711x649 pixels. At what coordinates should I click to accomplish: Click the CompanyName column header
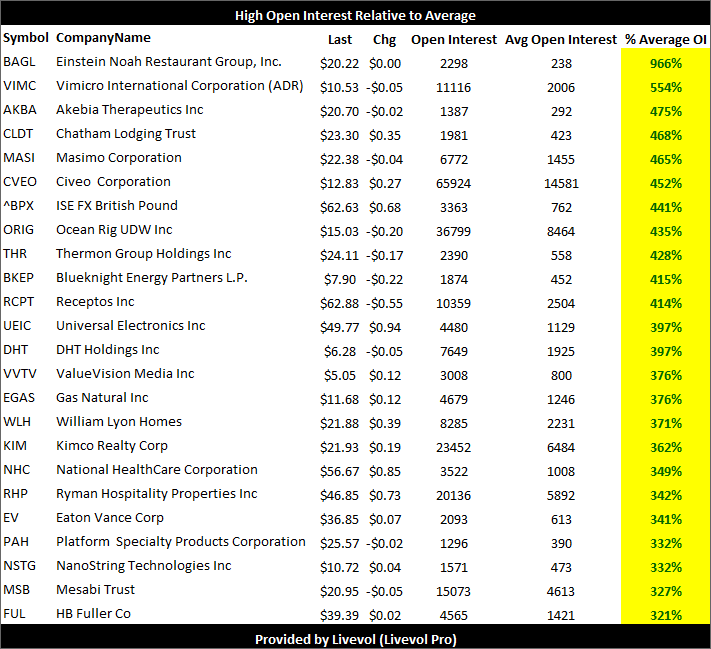103,38
